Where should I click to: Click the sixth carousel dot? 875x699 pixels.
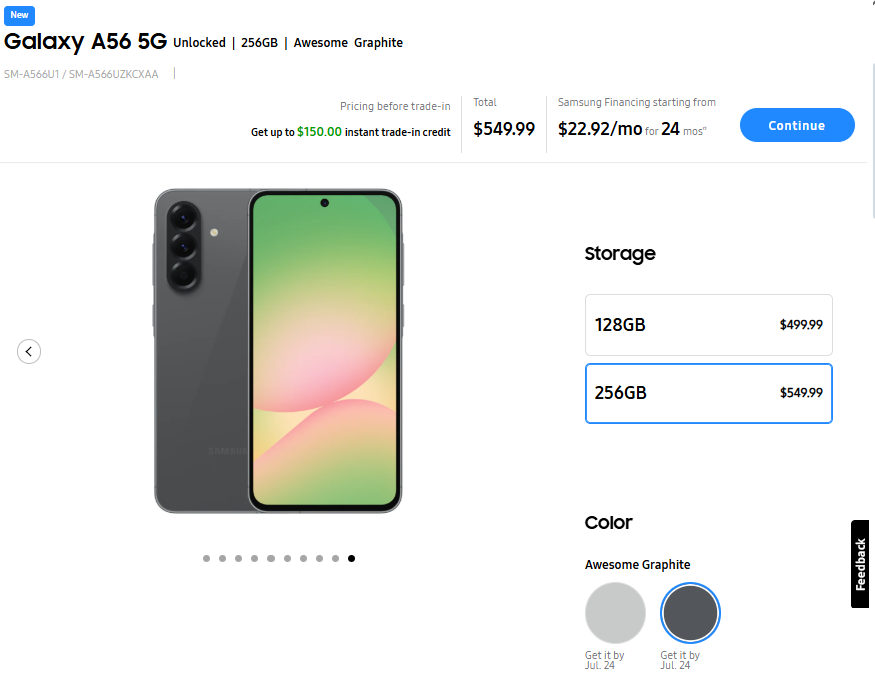tap(287, 559)
